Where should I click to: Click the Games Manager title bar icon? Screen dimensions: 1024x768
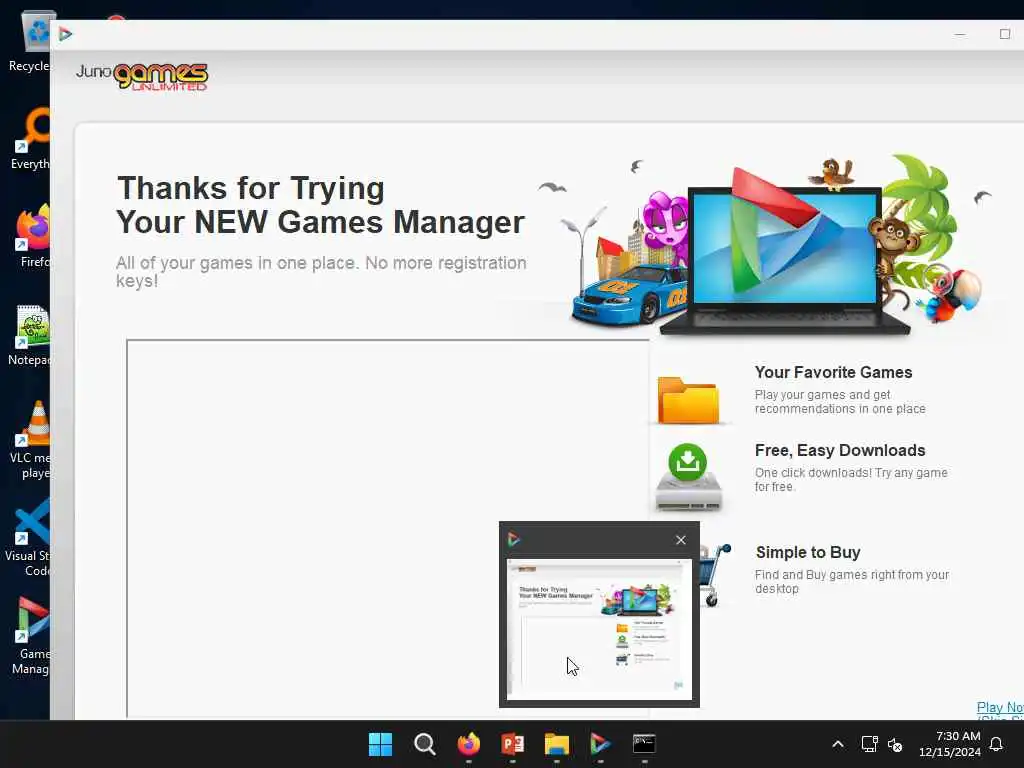tap(65, 34)
